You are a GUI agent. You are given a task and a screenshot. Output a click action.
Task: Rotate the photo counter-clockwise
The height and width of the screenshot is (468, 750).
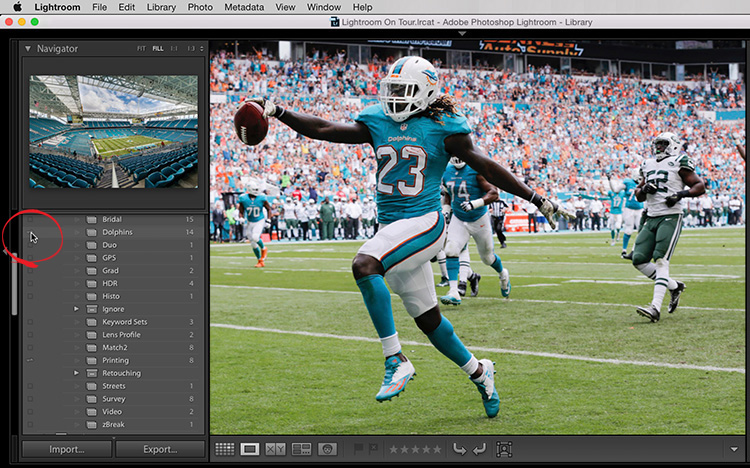tap(459, 449)
